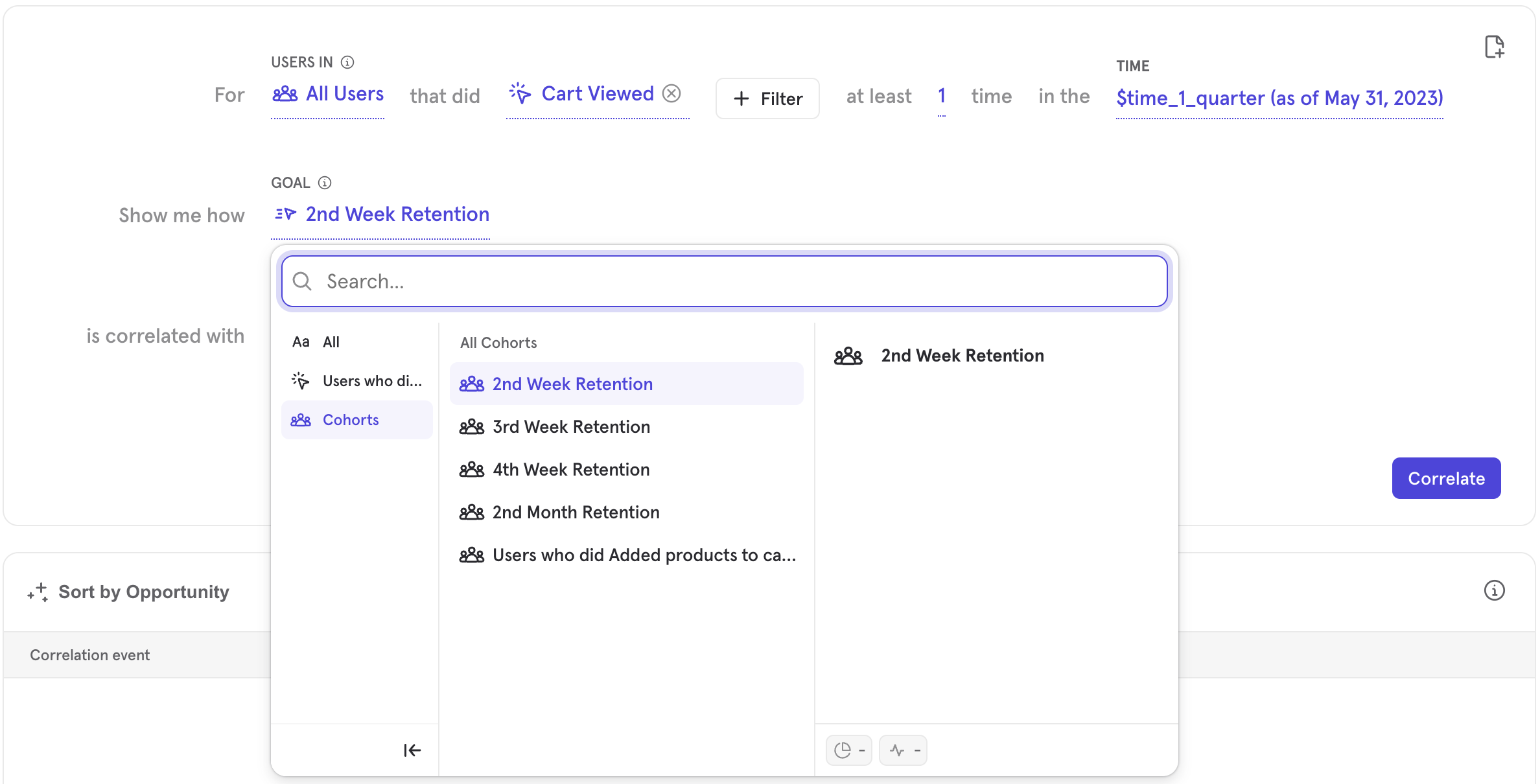Change the at least count value 1

[942, 96]
